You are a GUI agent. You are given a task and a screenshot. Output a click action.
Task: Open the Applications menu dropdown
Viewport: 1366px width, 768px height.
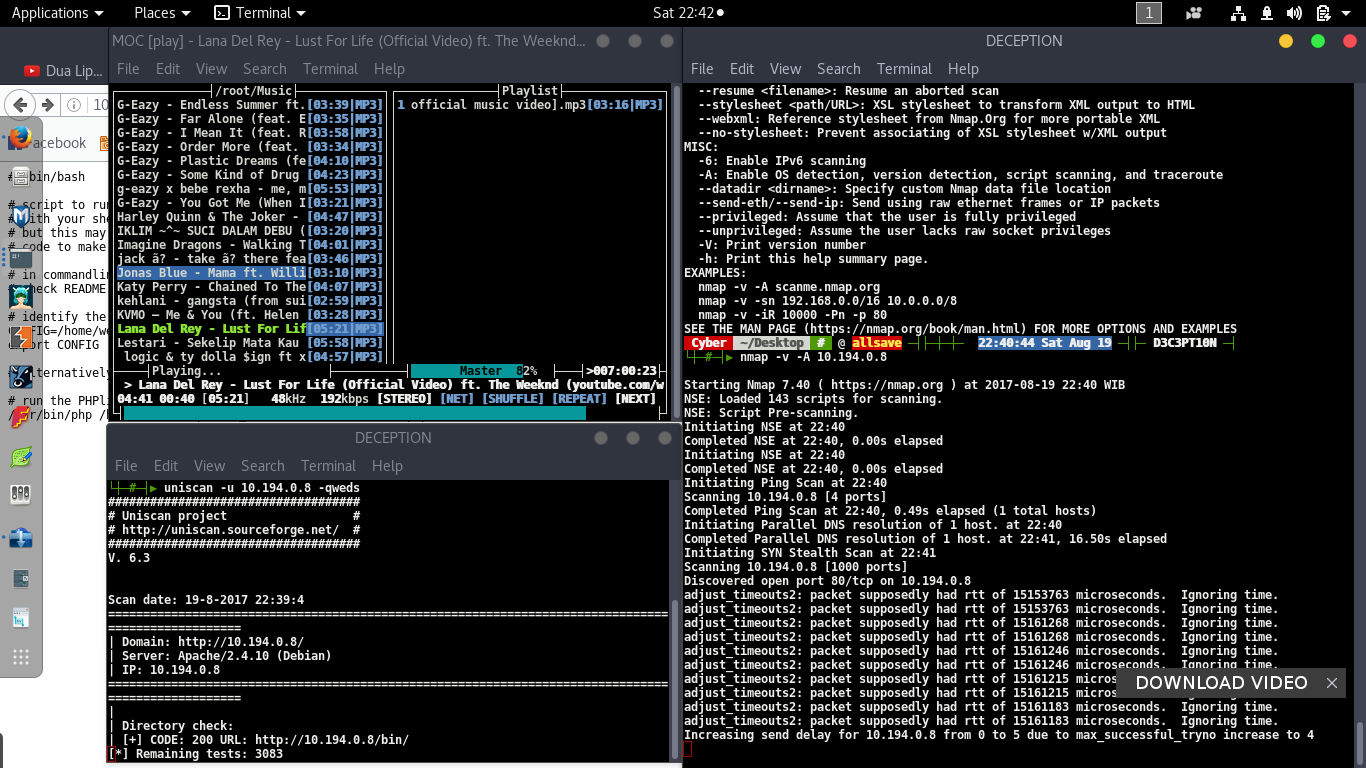(x=57, y=13)
